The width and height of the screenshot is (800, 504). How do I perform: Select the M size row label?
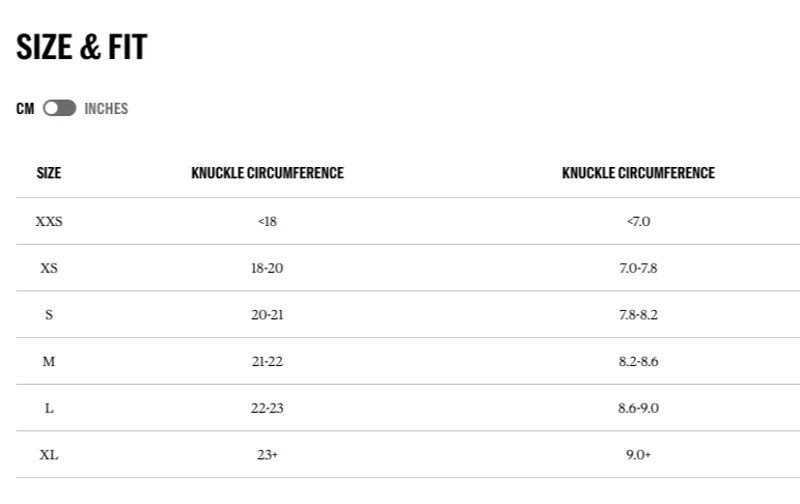point(49,361)
